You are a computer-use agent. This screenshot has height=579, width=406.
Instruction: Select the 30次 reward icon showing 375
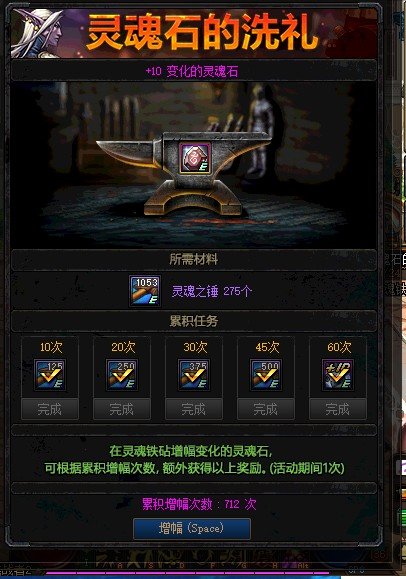(194, 374)
